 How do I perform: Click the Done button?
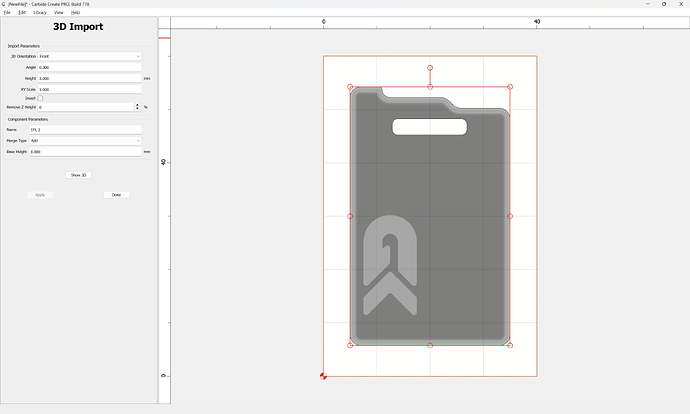coord(116,195)
